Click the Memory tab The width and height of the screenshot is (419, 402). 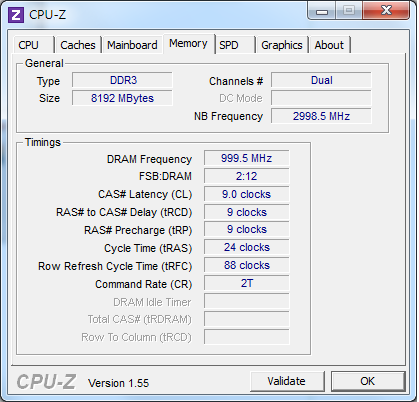pos(188,44)
